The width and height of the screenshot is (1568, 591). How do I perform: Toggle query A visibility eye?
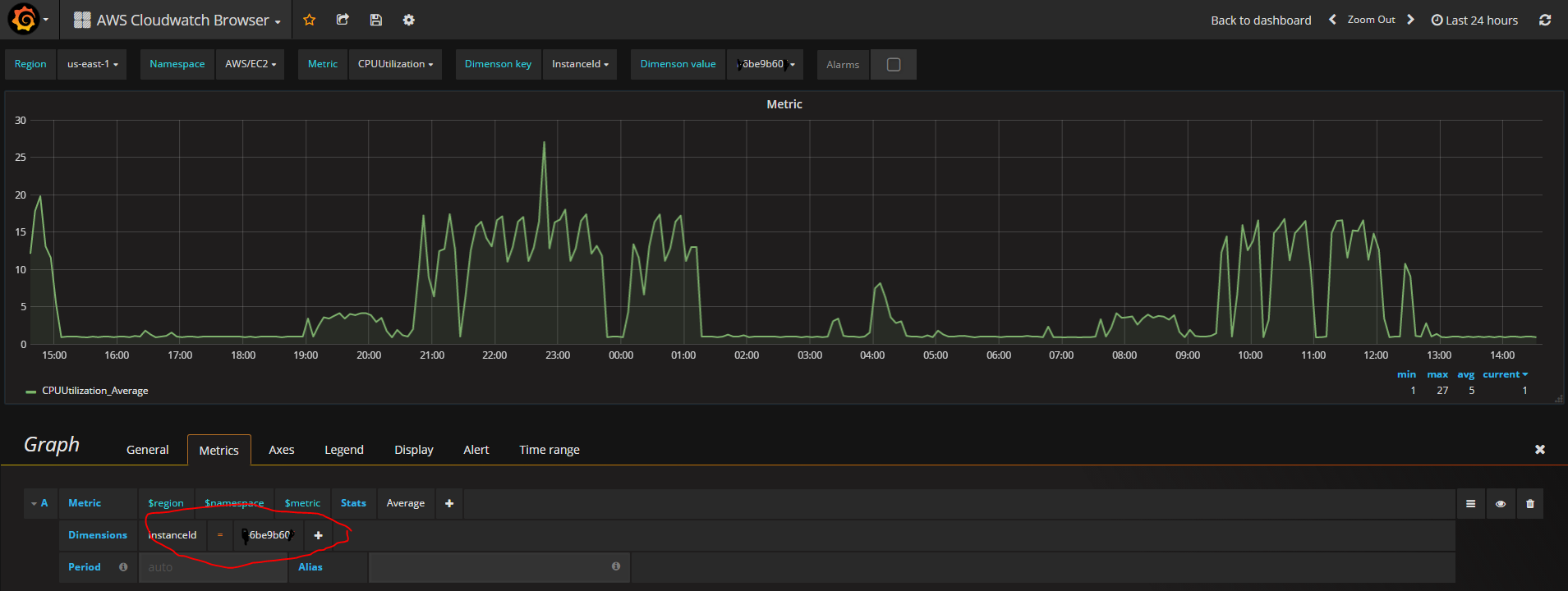click(x=1501, y=504)
